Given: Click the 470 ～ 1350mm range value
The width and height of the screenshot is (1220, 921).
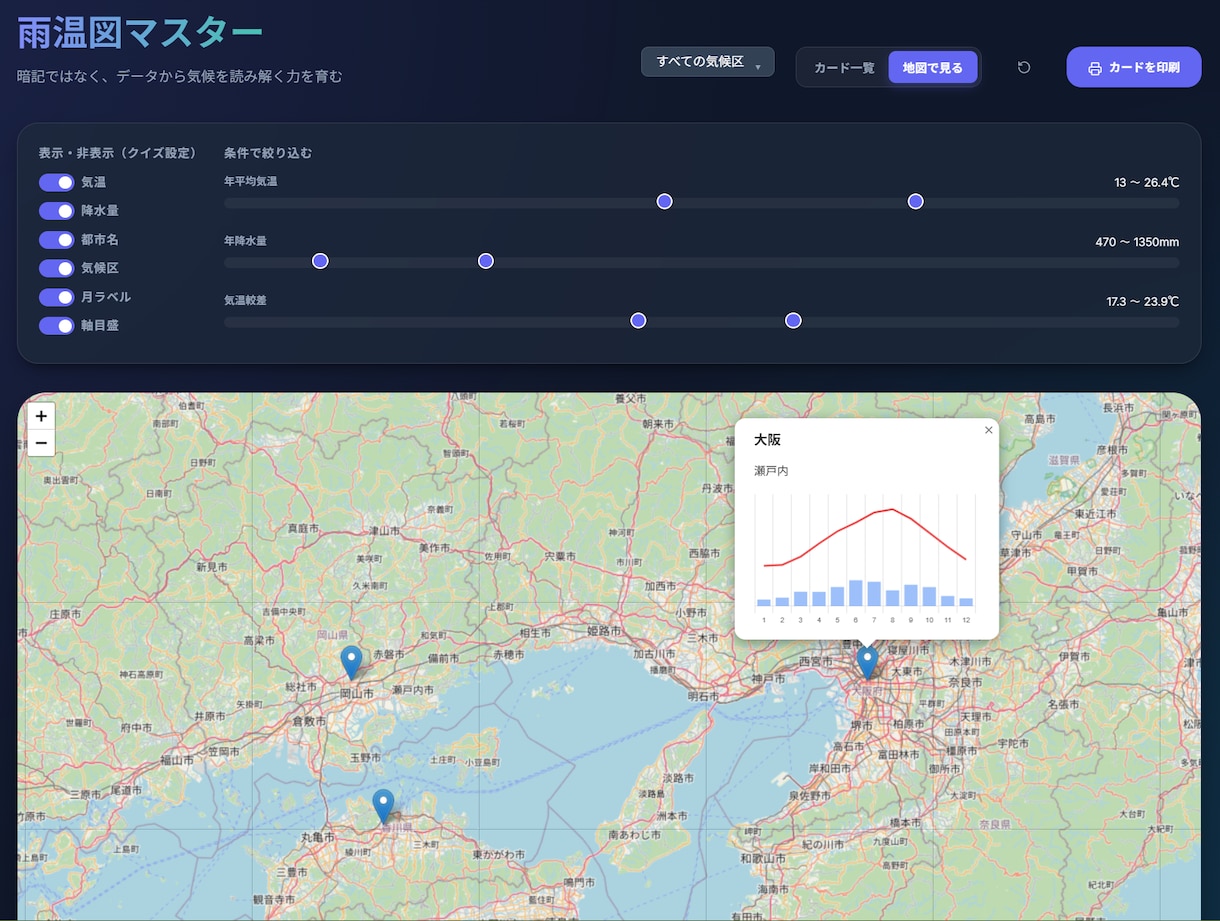Looking at the screenshot, I should (1137, 242).
